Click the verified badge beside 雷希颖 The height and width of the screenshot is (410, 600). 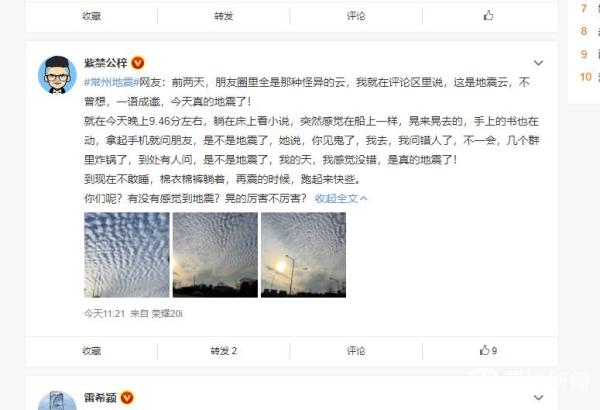127,397
